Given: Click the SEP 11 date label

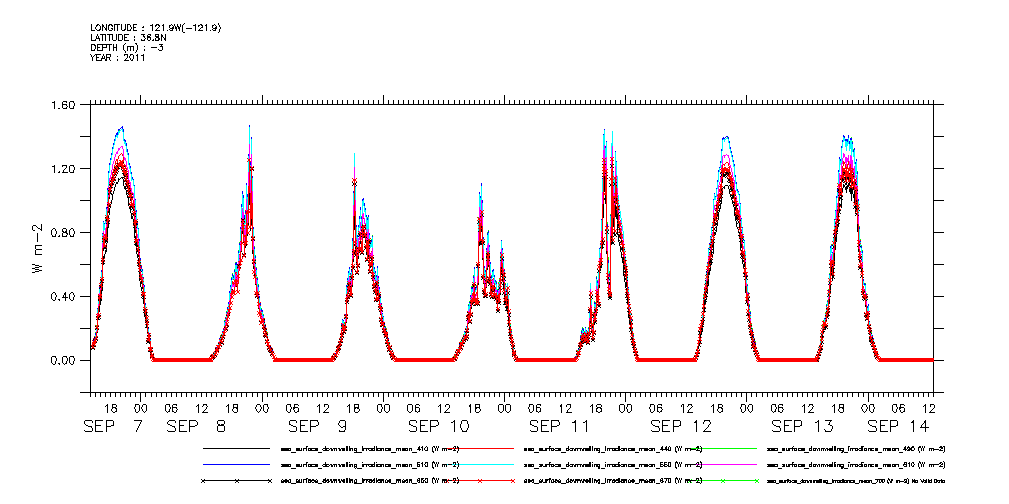Looking at the screenshot, I should pyautogui.click(x=559, y=426).
